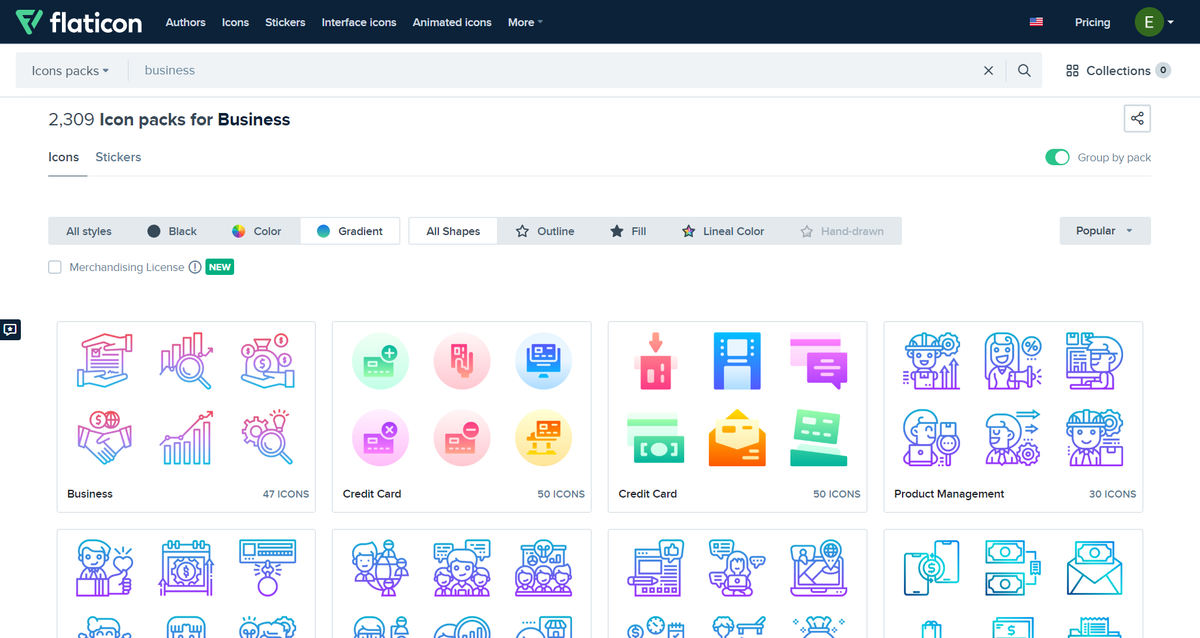The width and height of the screenshot is (1200, 638).
Task: Toggle the Outline shape filter
Action: coord(546,230)
